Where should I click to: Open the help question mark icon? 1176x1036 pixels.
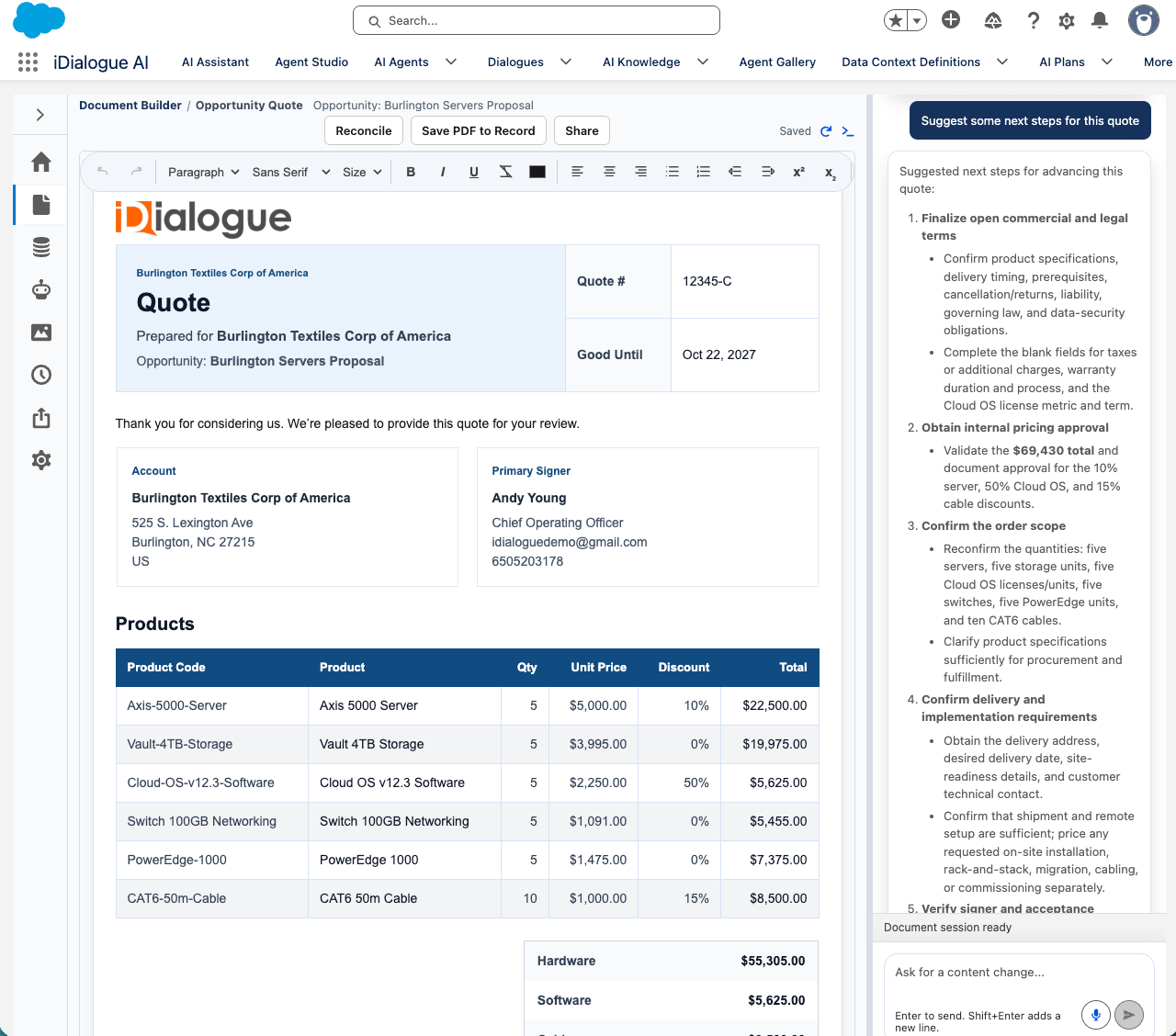1034,20
